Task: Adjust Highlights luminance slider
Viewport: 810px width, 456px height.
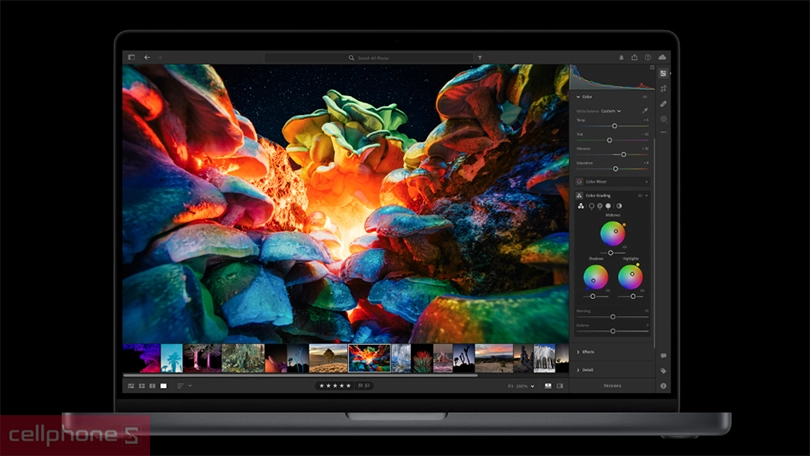Action: tap(633, 296)
